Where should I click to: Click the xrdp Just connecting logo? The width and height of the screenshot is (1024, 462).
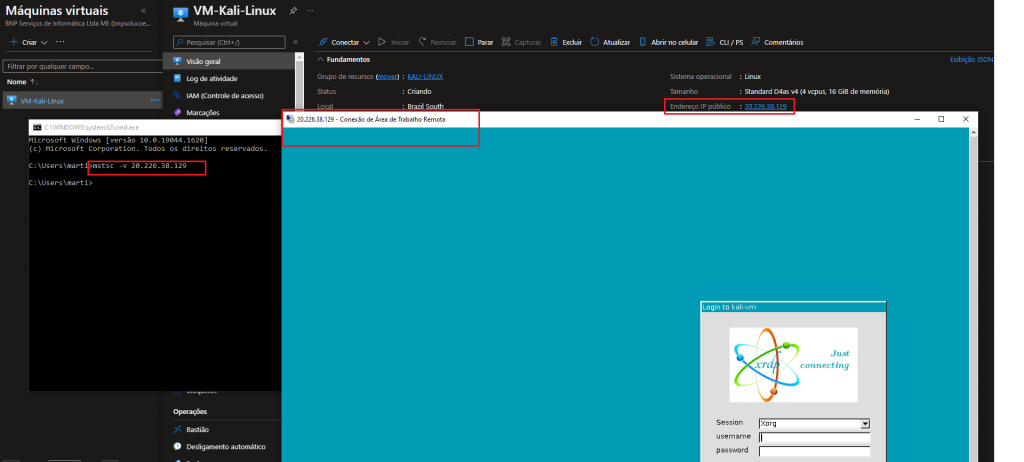pos(793,365)
